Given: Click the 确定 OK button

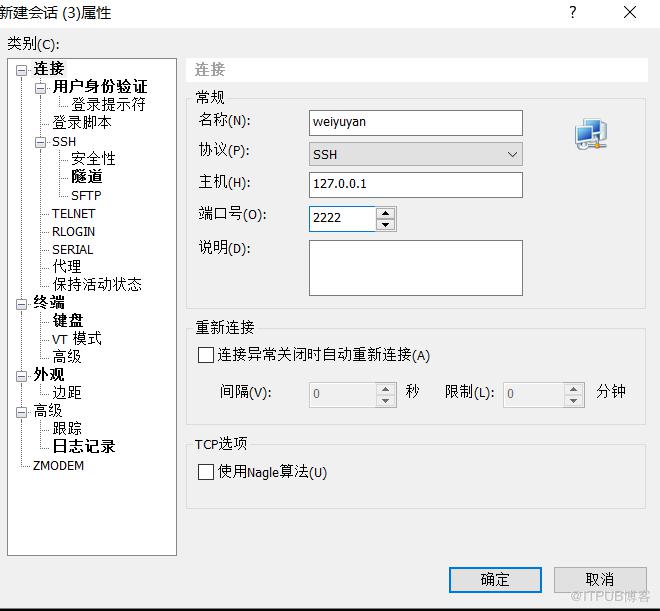Looking at the screenshot, I should (x=495, y=580).
